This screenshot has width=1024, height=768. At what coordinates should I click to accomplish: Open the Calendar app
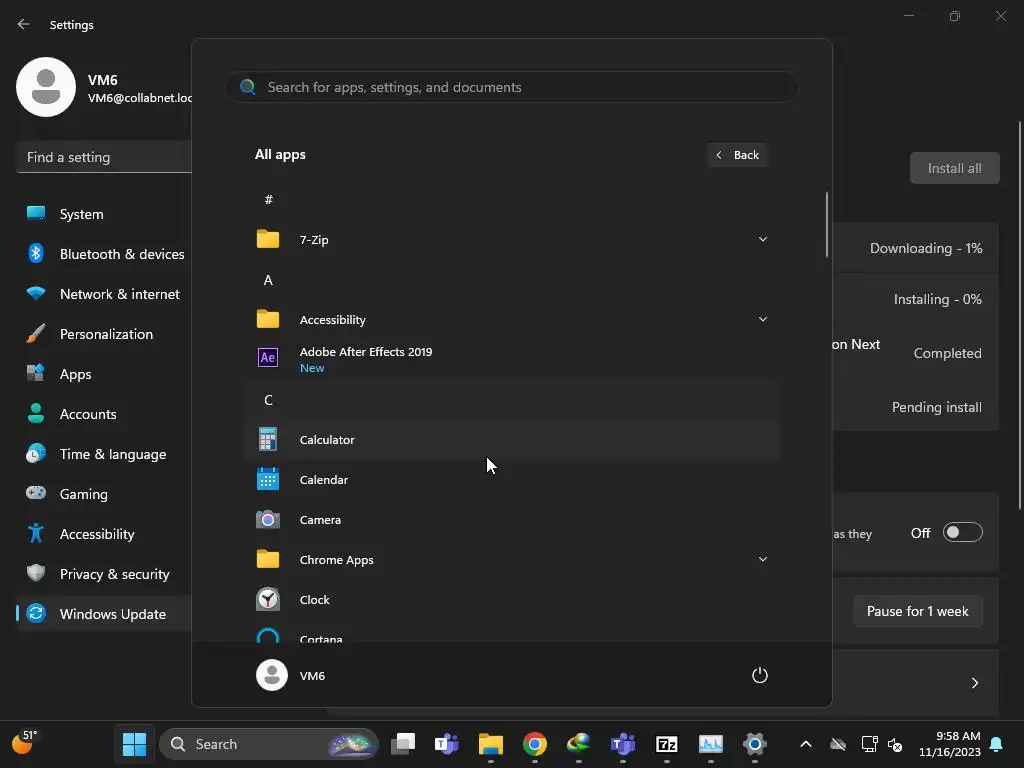coord(512,480)
